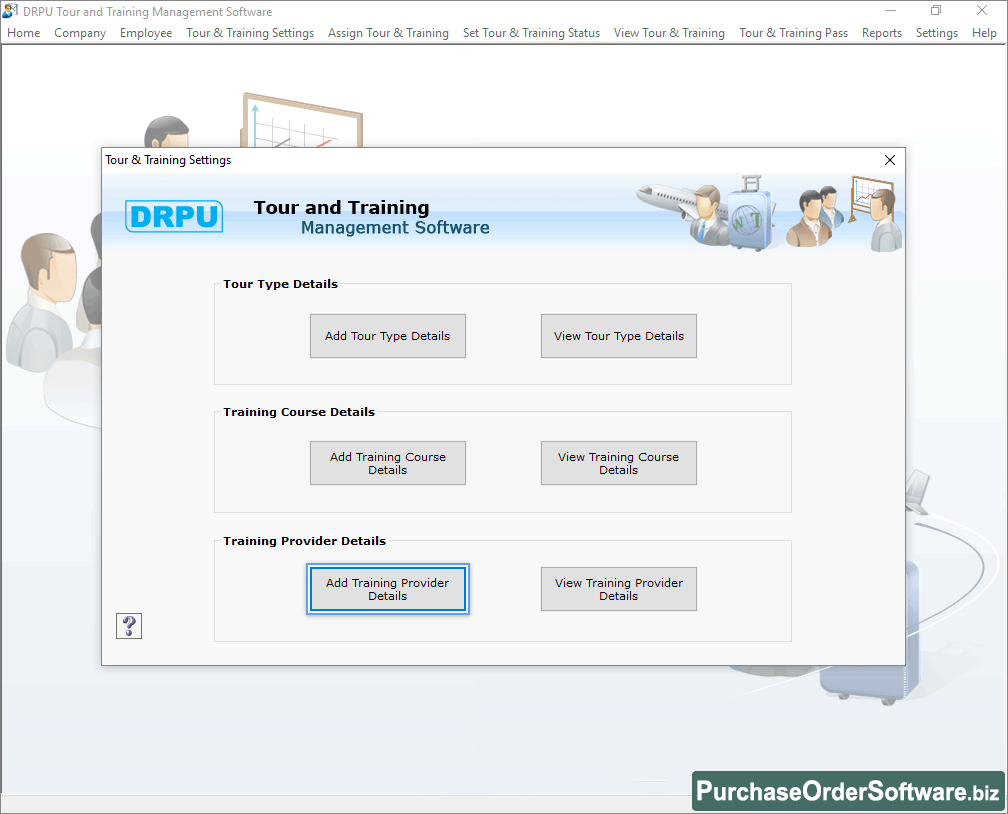Click the DRPU logo in dialog header
The image size is (1008, 814).
point(174,216)
